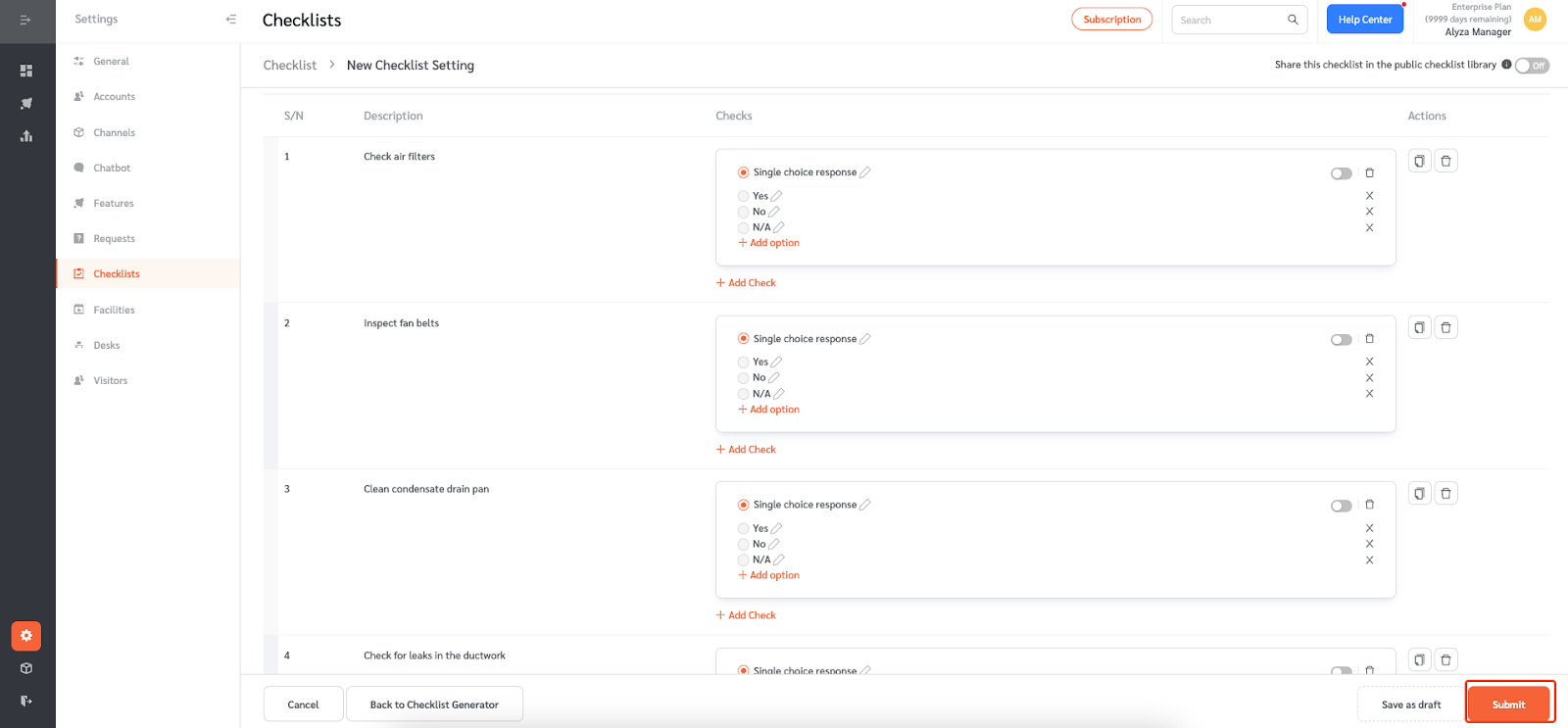Click the Subscription button
1568x728 pixels.
pyautogui.click(x=1112, y=20)
